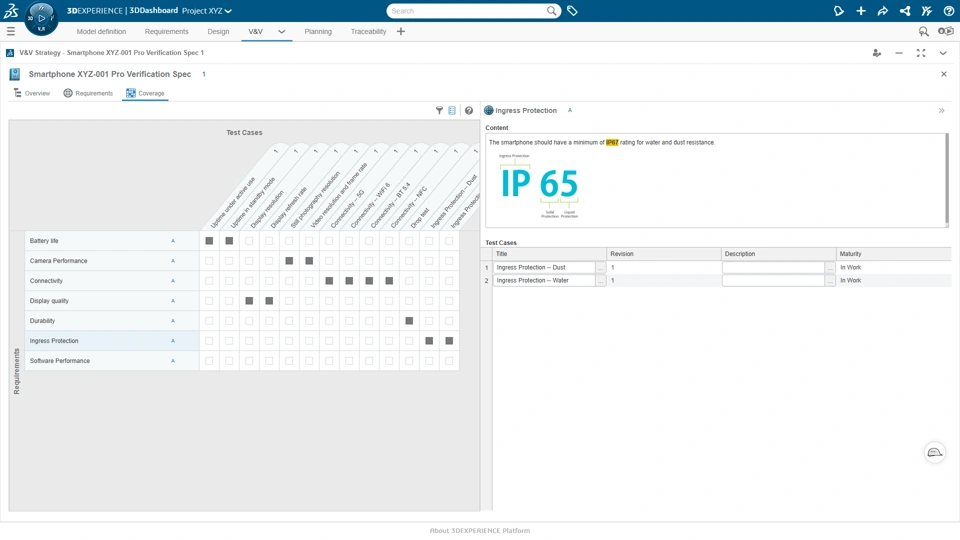
Task: Open the Project XYZ dashboard dropdown
Action: point(207,11)
